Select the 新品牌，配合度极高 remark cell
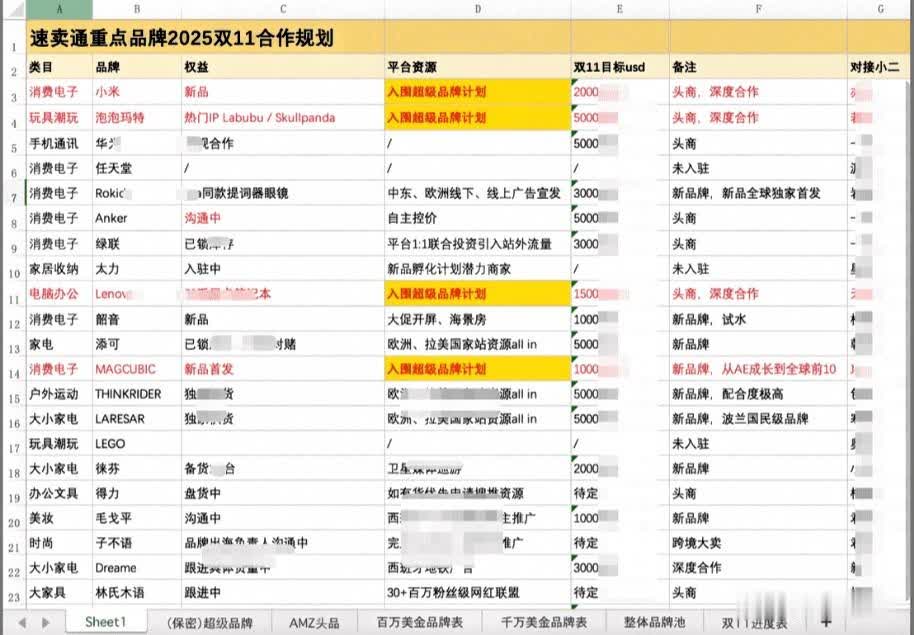 point(758,394)
